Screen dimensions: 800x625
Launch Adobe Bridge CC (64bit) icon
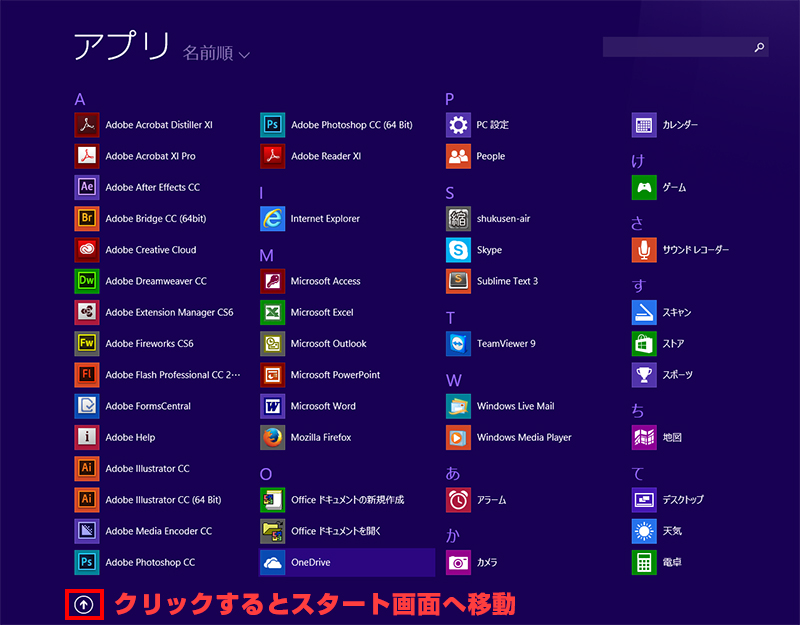[87, 218]
